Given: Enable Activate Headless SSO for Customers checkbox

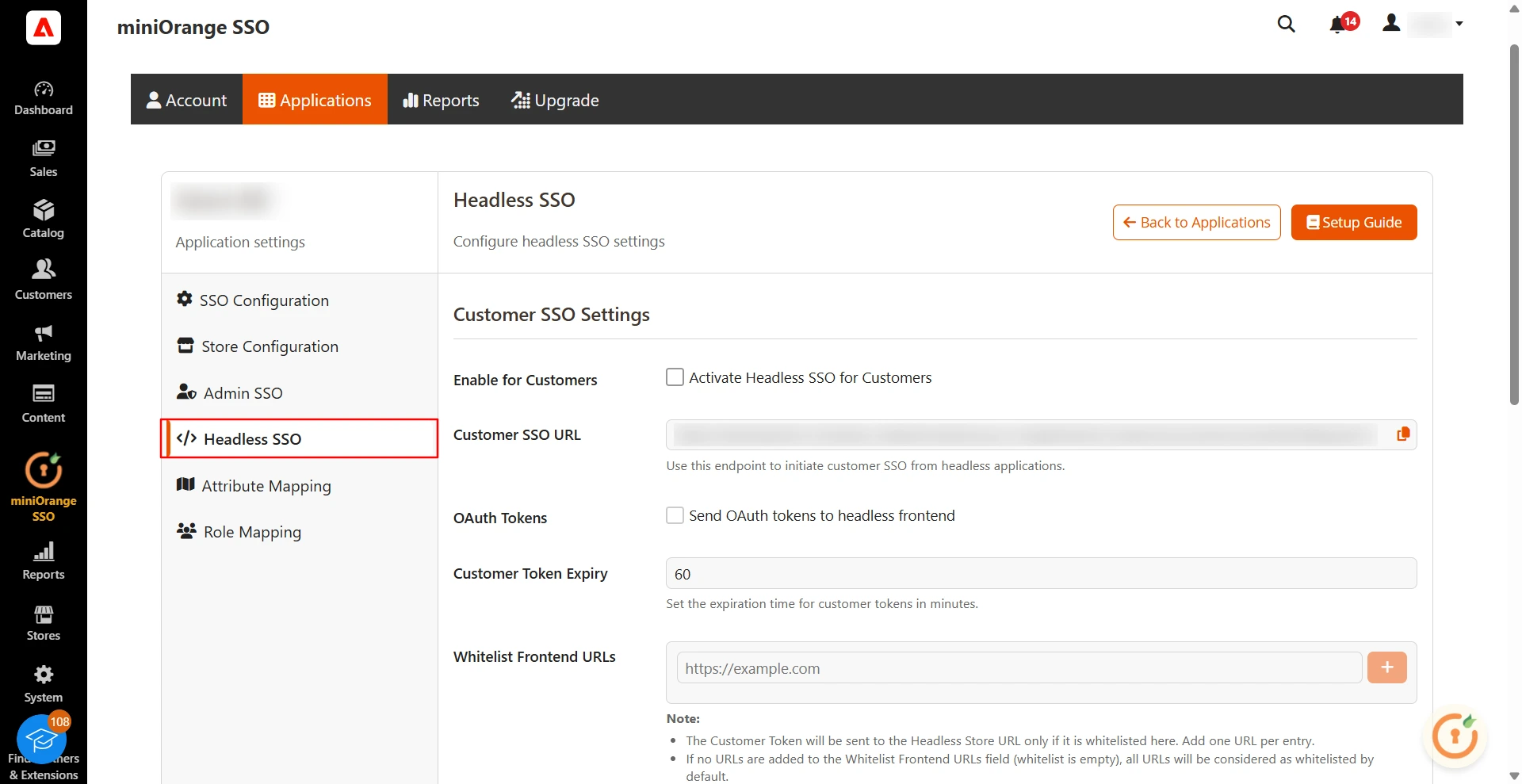Looking at the screenshot, I should 675,377.
